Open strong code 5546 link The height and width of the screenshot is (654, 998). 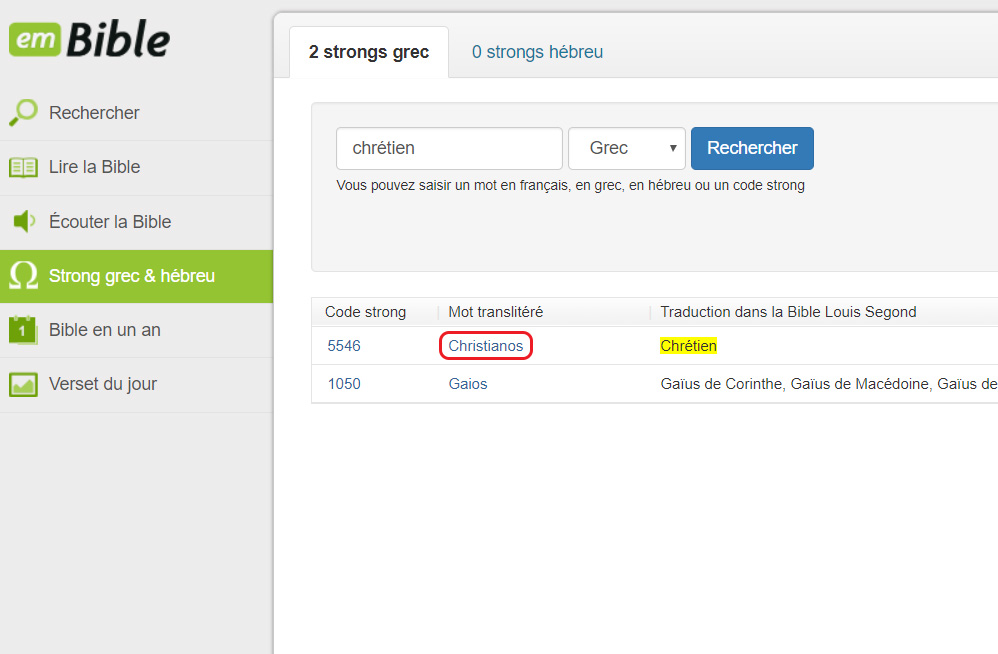pyautogui.click(x=344, y=346)
